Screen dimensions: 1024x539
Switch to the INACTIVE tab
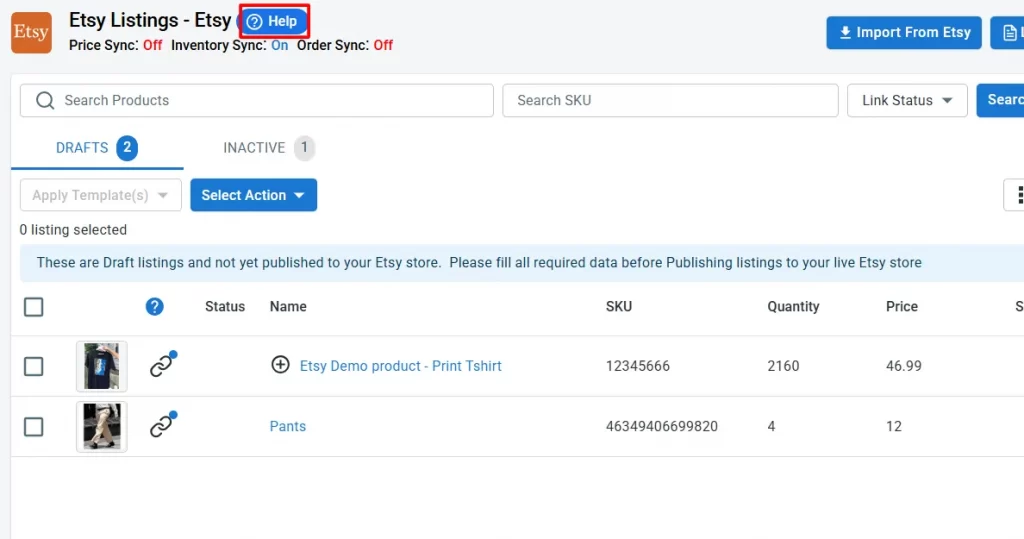268,148
